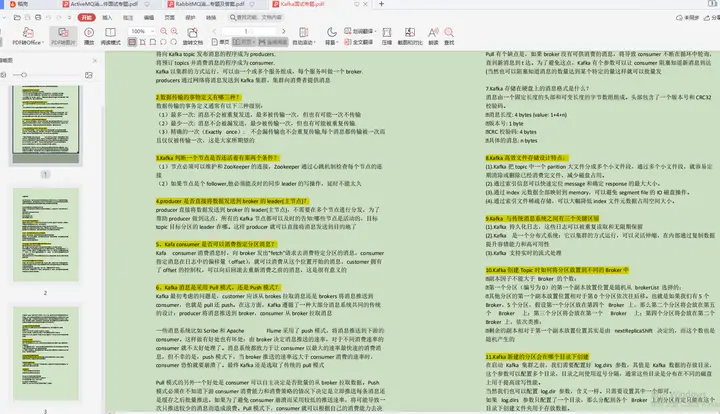Click the thumbnail size slider handle
Image resolution: width=720 pixels, height=414 pixels.
pos(24,75)
